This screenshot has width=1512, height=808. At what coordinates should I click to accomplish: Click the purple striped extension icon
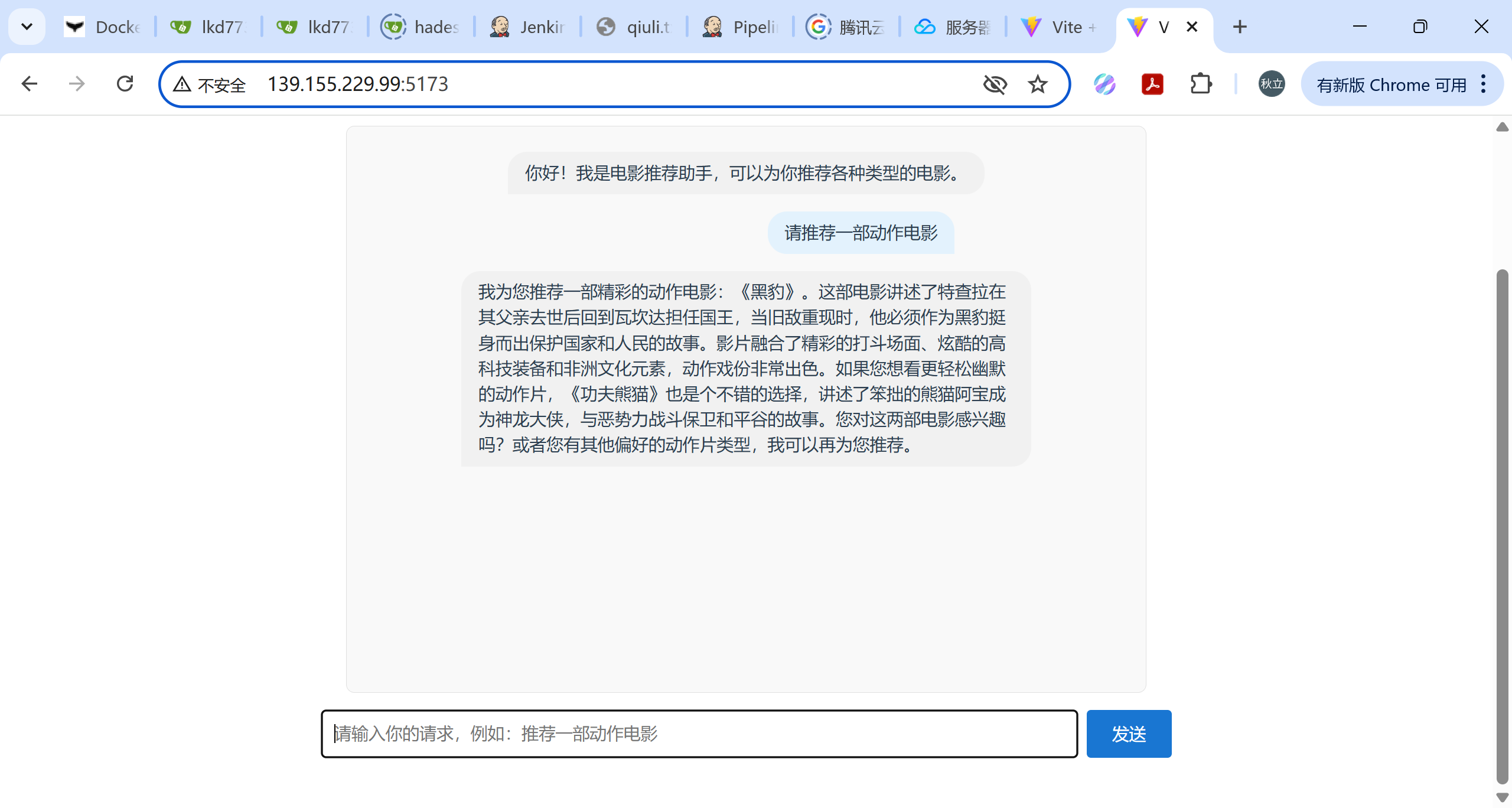1104,84
